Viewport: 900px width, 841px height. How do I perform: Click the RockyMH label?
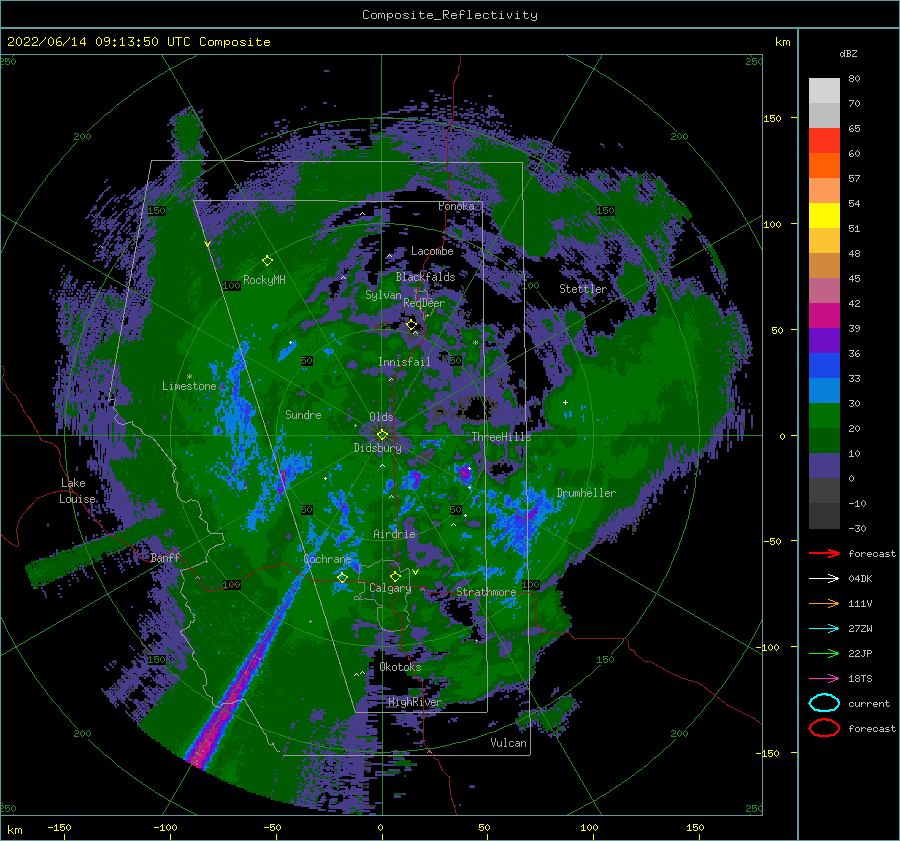(x=264, y=280)
